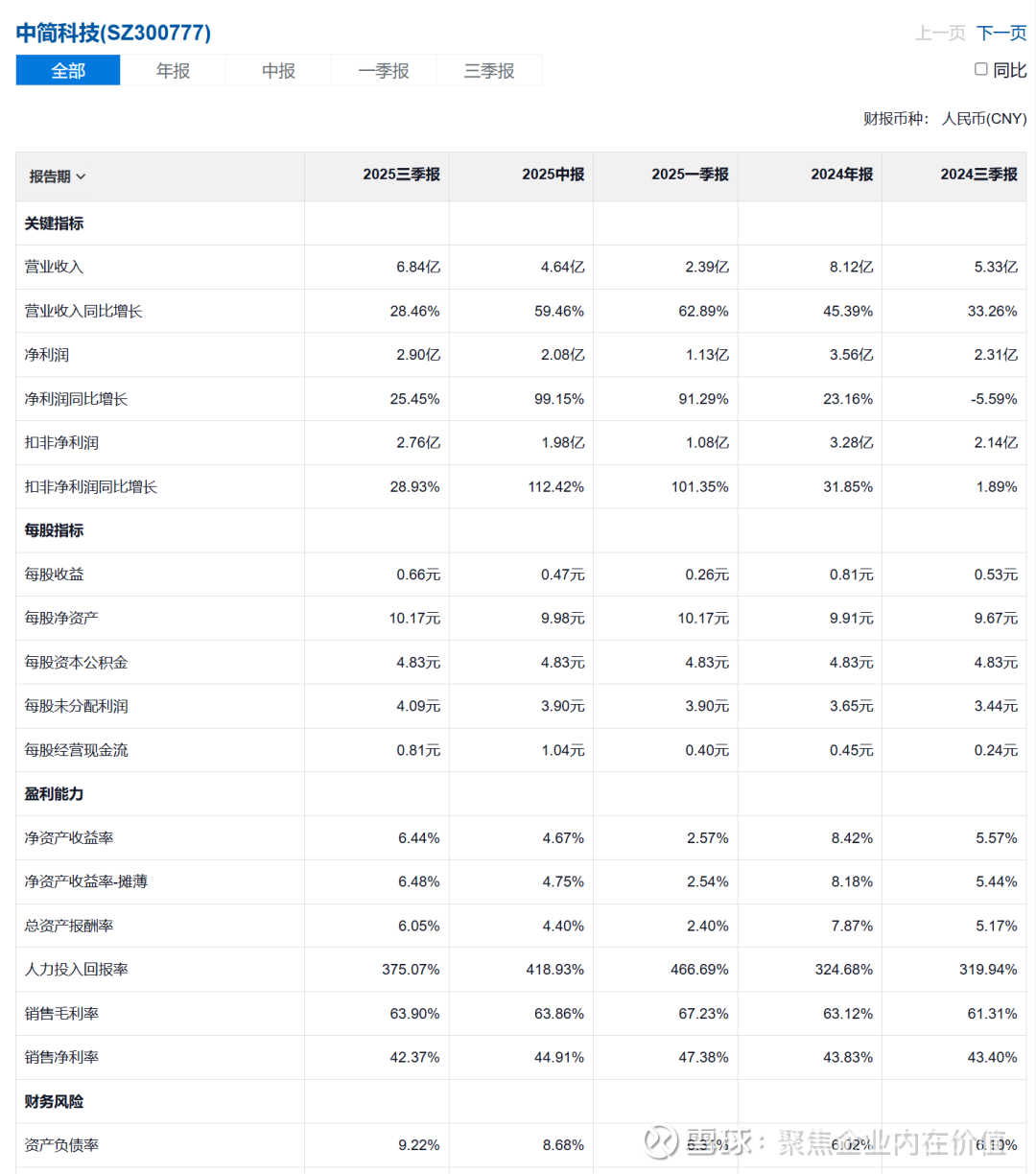Open the 三季报 tab
This screenshot has width=1036, height=1174.
(489, 70)
